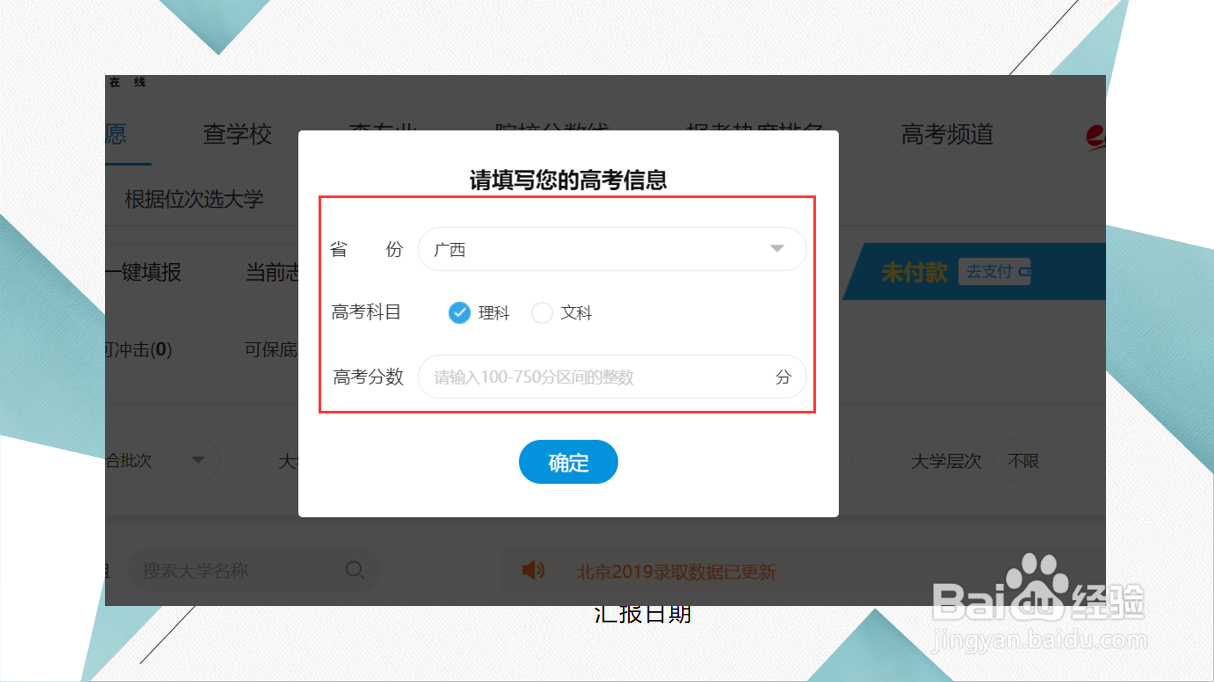Open the 省份 province dropdown showing 广西
The image size is (1214, 682).
(611, 249)
